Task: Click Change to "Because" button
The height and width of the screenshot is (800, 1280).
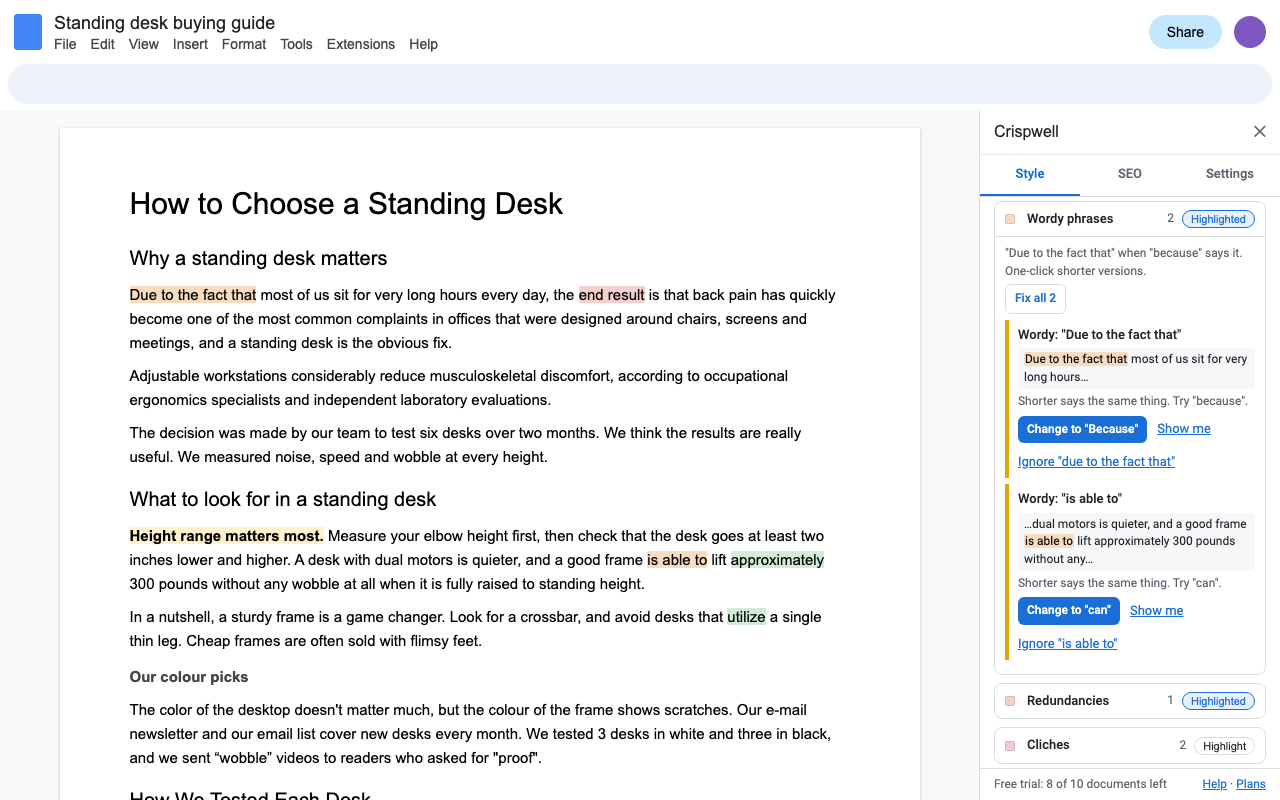Action: tap(1082, 429)
